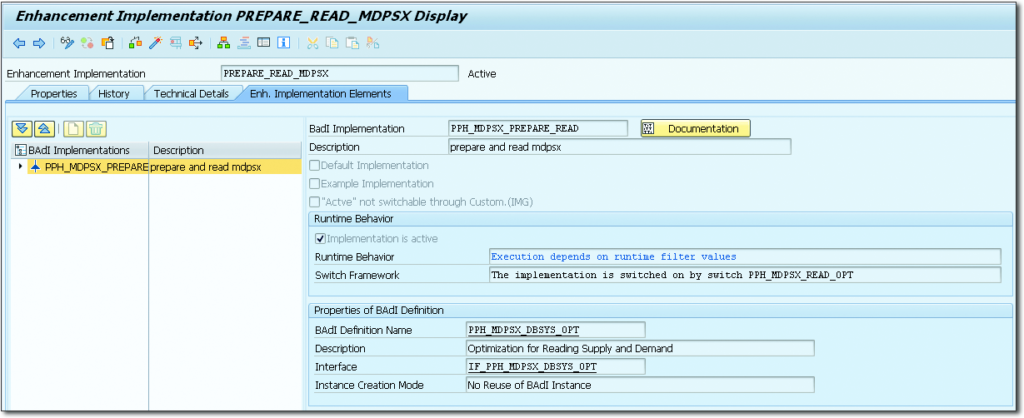Image resolution: width=1024 pixels, height=418 pixels.
Task: Click the Active/Inactive toggle icon
Action: click(88, 43)
